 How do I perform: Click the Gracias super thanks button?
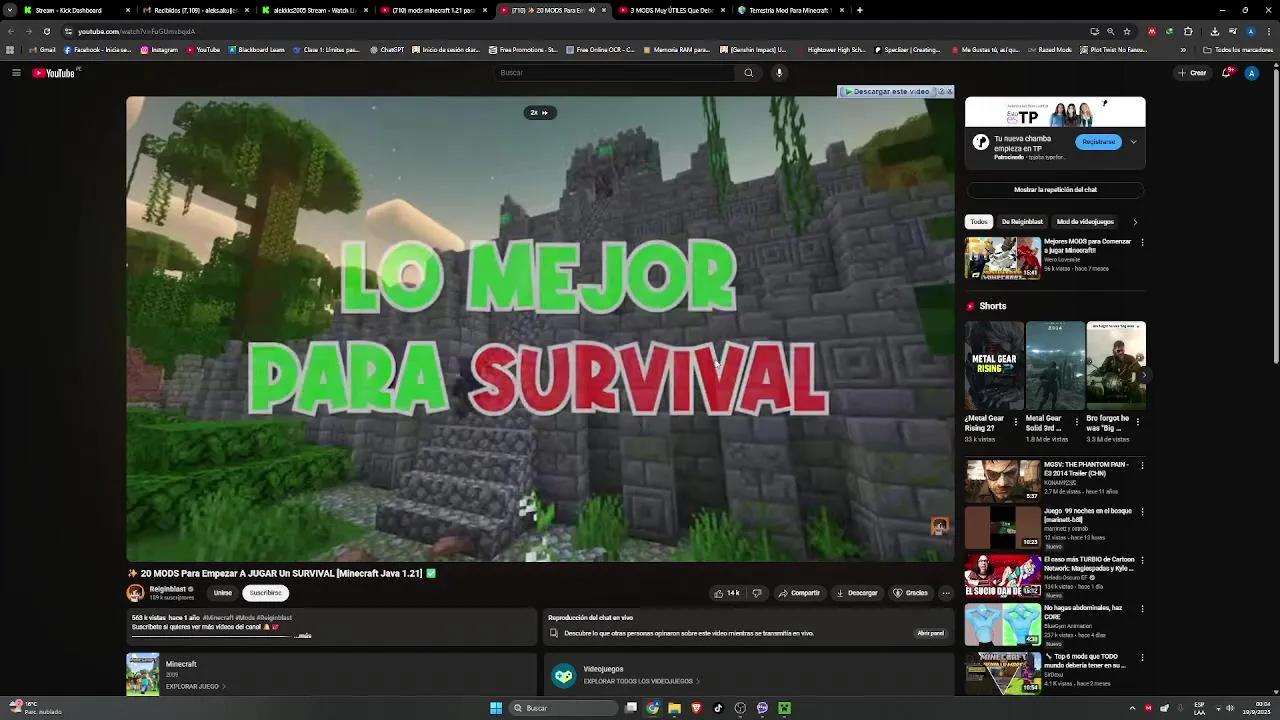(x=911, y=593)
